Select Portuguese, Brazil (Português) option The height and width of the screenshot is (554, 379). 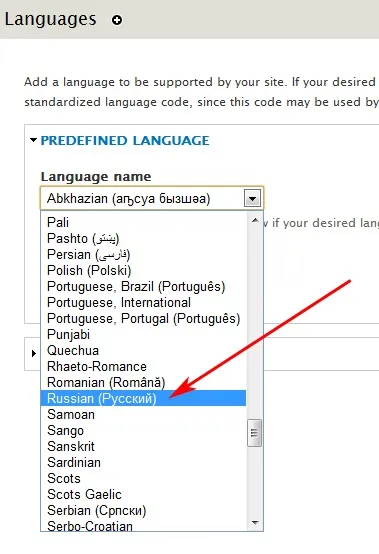click(x=143, y=287)
